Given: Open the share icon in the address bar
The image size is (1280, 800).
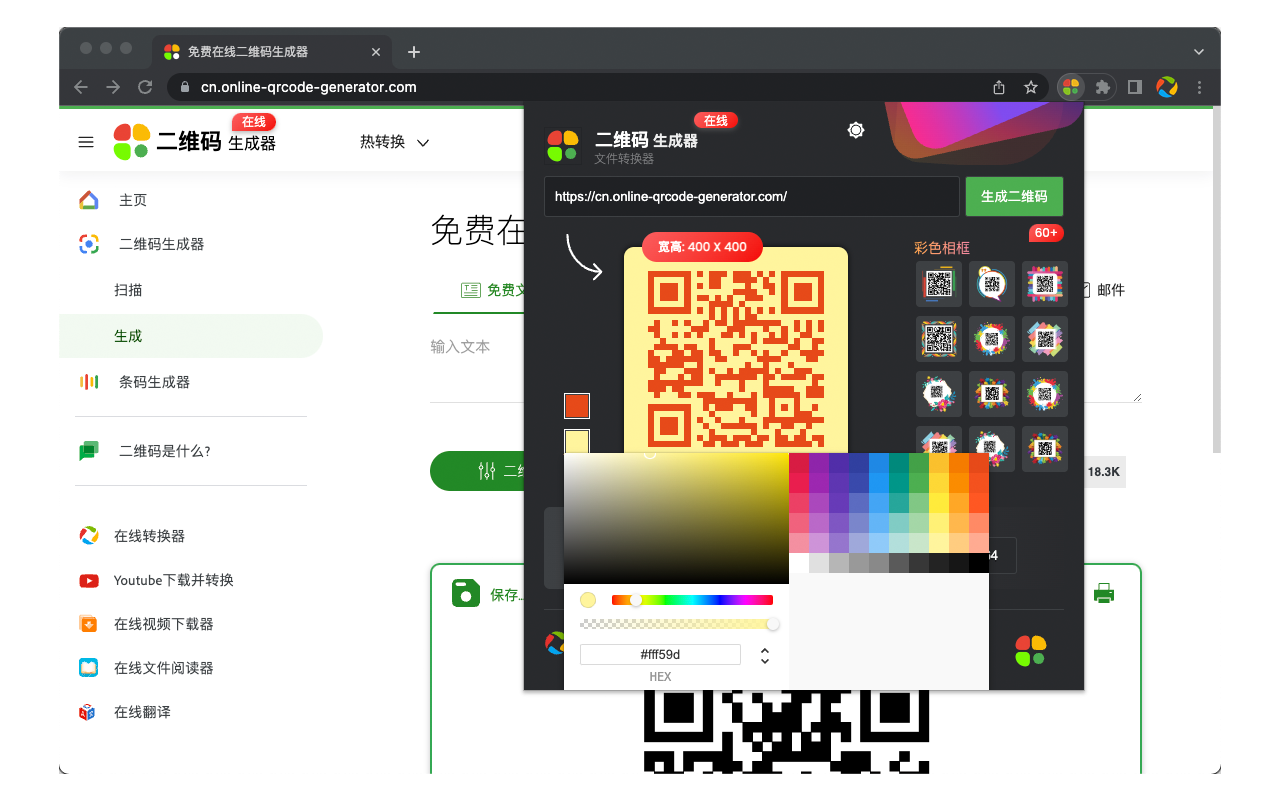Looking at the screenshot, I should tap(997, 87).
